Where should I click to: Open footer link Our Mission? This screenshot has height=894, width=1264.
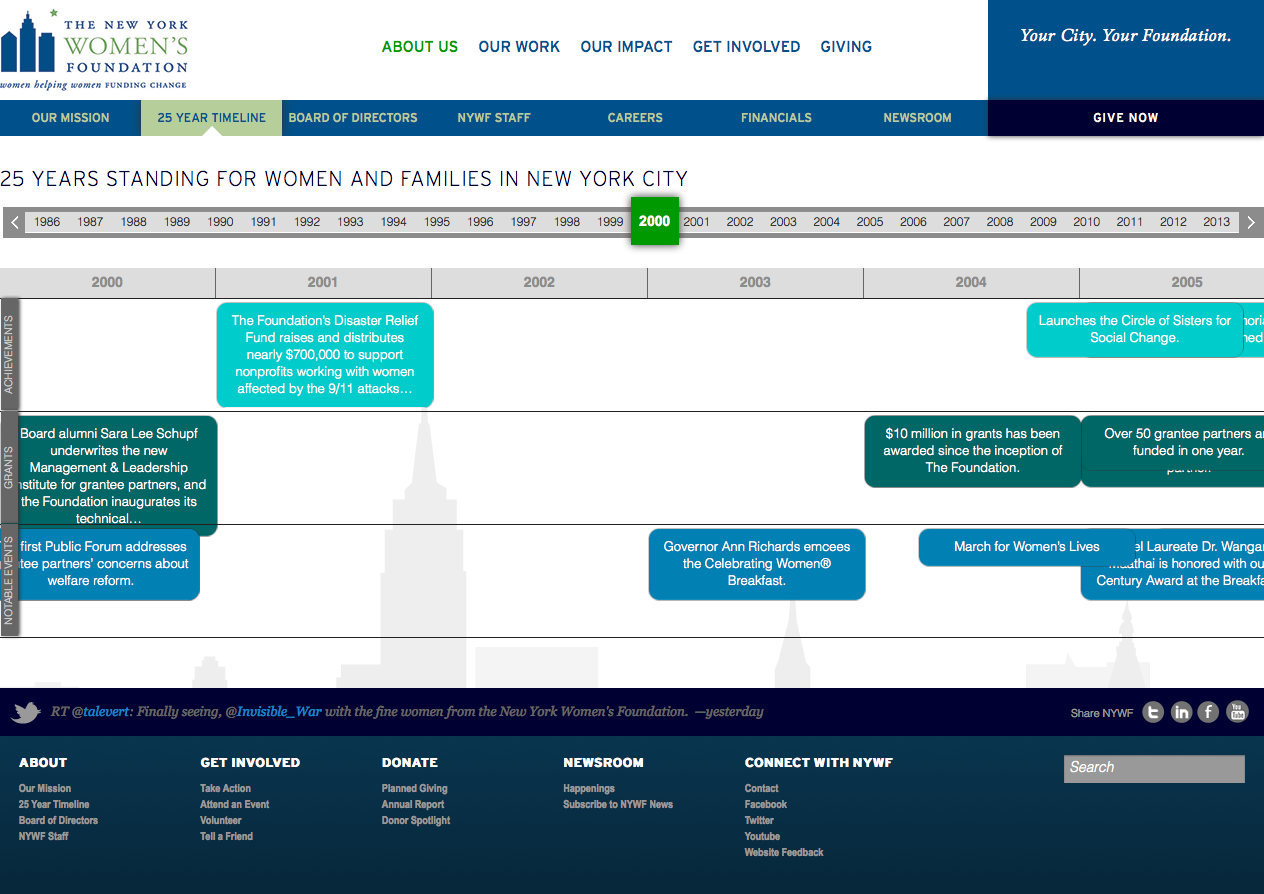click(x=45, y=788)
